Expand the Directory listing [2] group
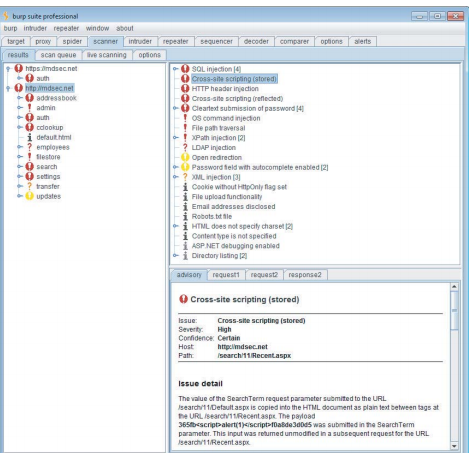 click(175, 256)
